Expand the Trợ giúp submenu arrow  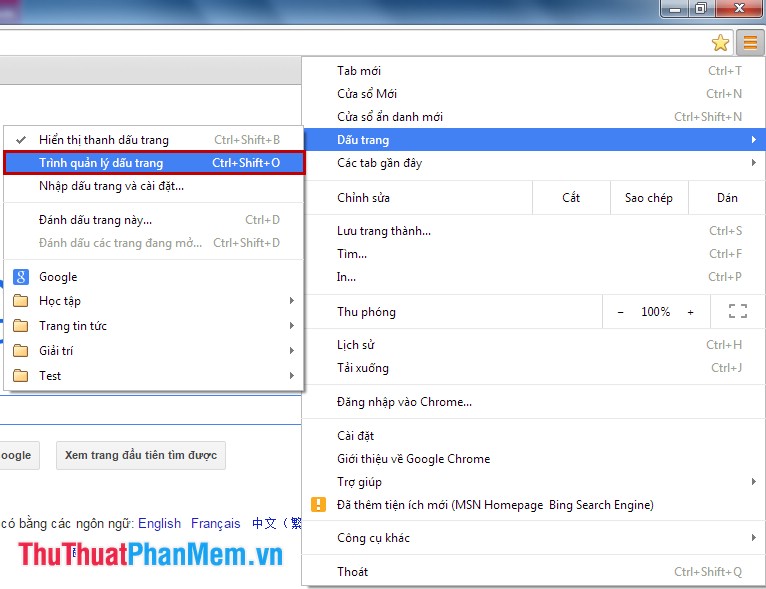(754, 482)
